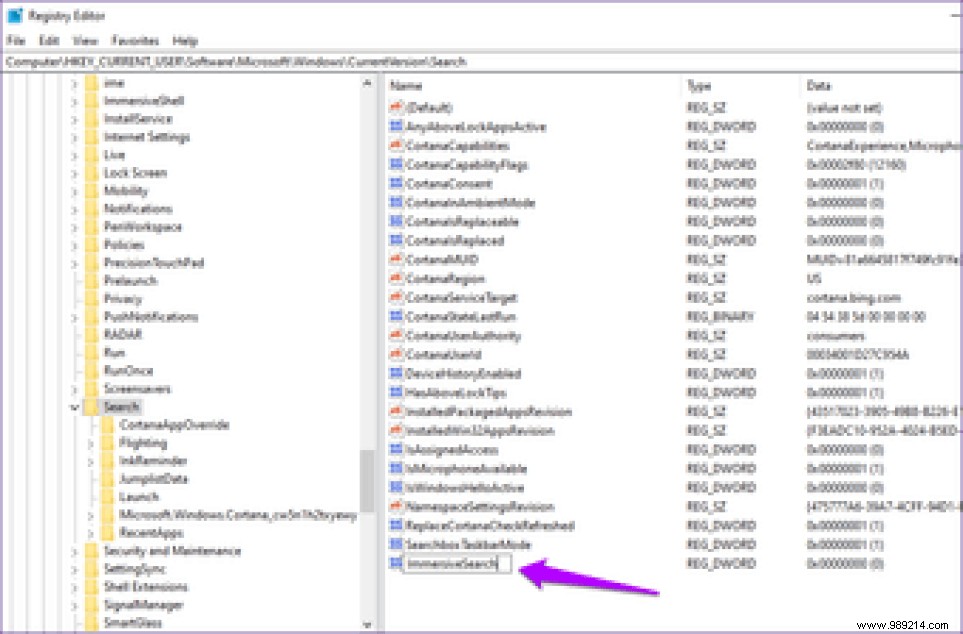Viewport: 963px width, 634px height.
Task: Open the Favorites menu
Action: coord(135,41)
